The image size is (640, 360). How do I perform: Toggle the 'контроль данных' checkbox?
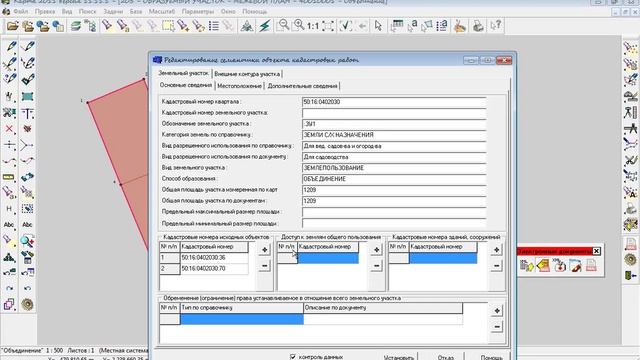[293, 357]
